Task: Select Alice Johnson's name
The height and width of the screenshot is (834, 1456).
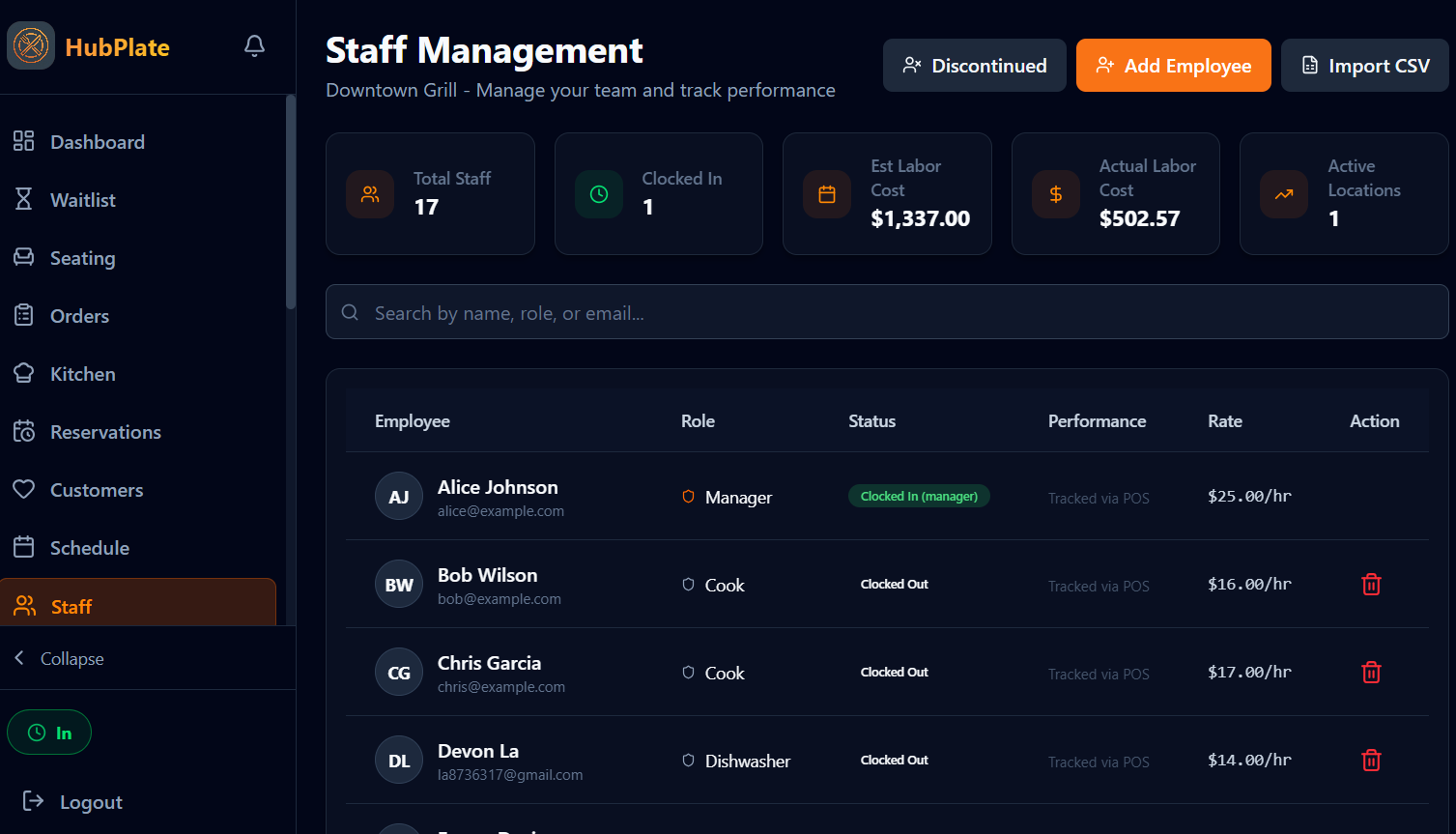Action: [498, 487]
